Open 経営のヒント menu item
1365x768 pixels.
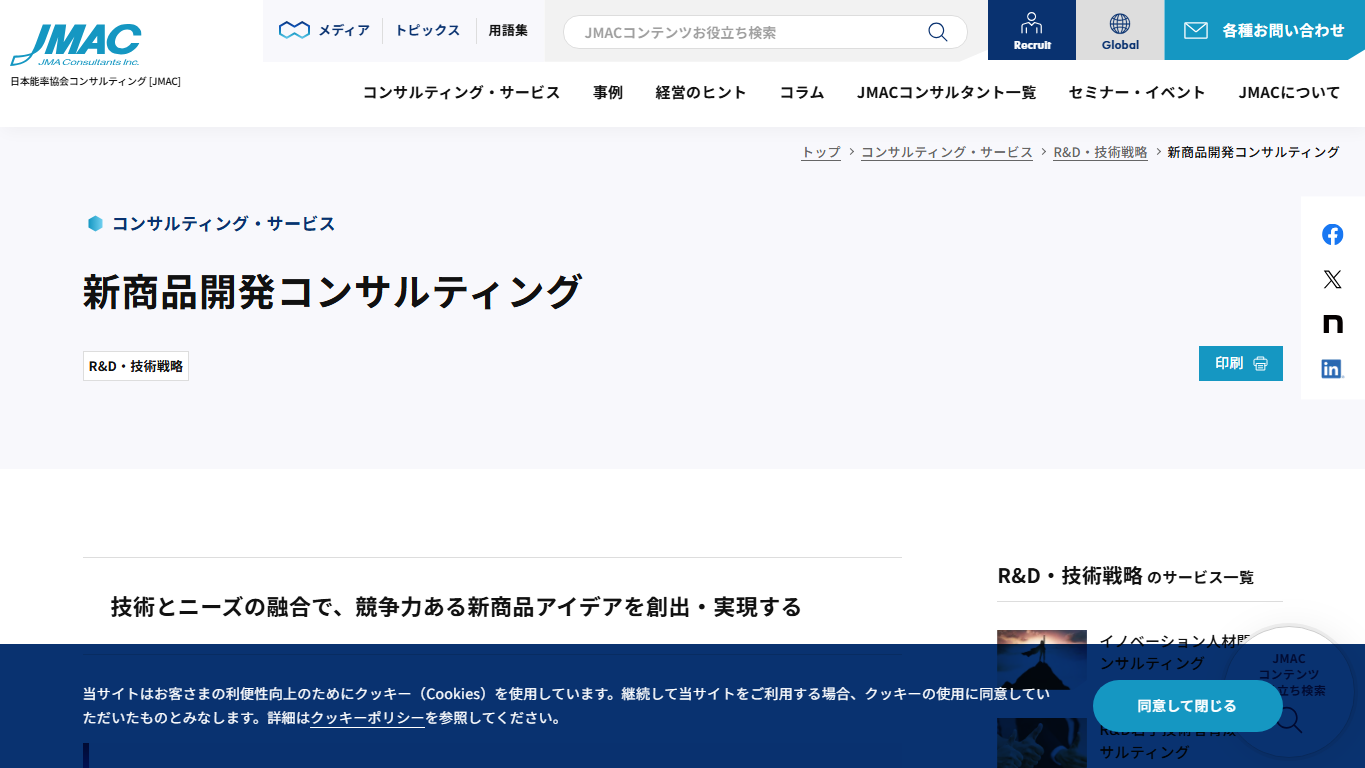pos(701,92)
